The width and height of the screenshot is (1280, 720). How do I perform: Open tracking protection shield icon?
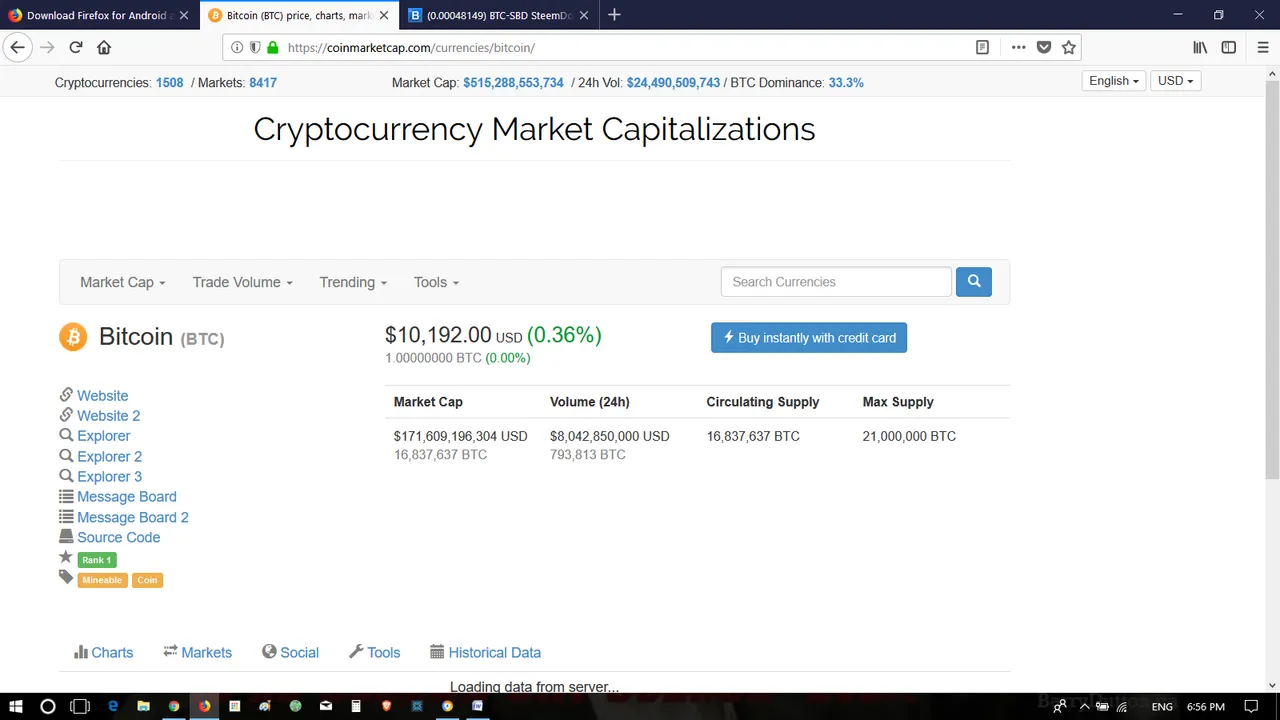pyautogui.click(x=255, y=47)
